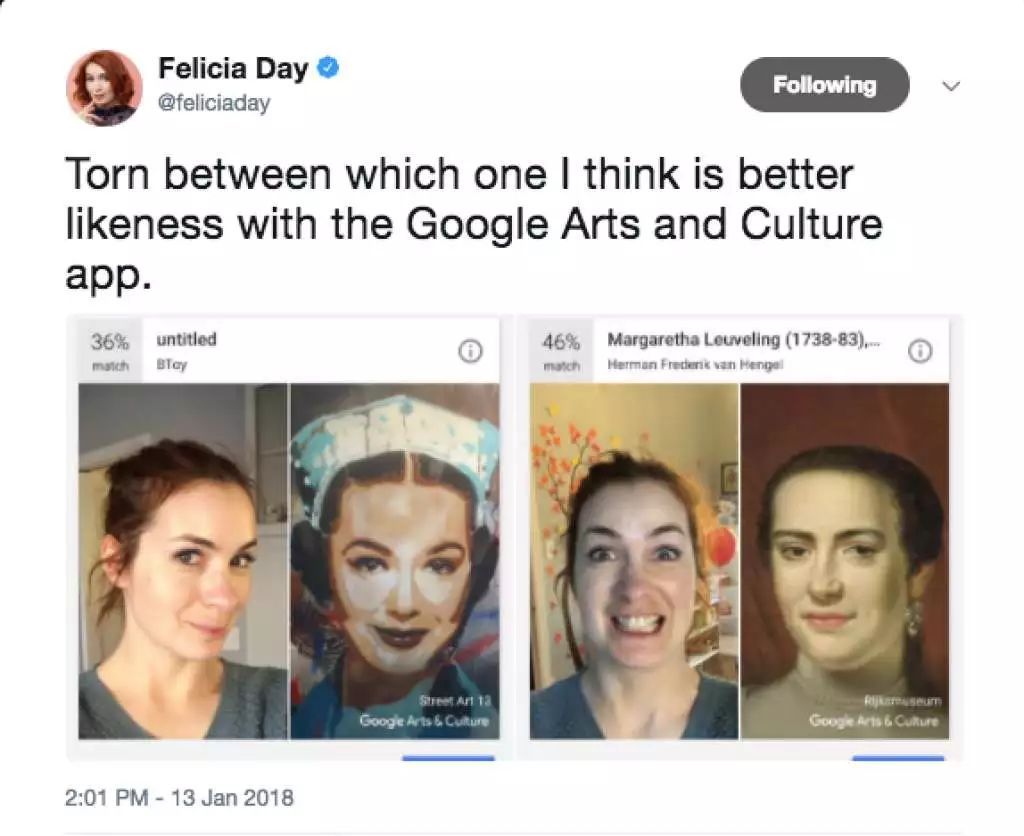Open the 2:01 PM - 13 Jan 2018 timestamp
This screenshot has width=1024, height=836.
tap(179, 798)
